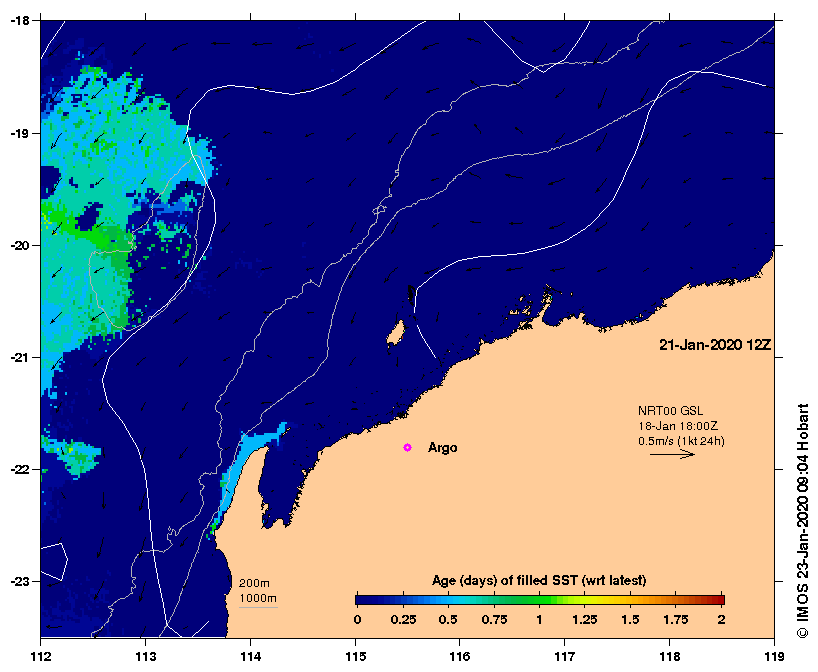Click the magenta Argo float marker
The width and height of the screenshot is (818, 672).
(x=407, y=448)
